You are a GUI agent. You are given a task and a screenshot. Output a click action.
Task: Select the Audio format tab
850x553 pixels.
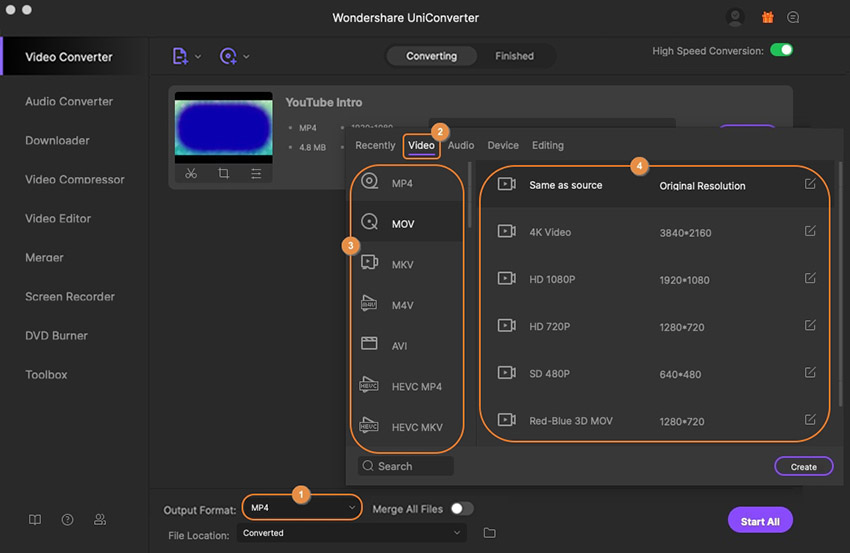(461, 145)
